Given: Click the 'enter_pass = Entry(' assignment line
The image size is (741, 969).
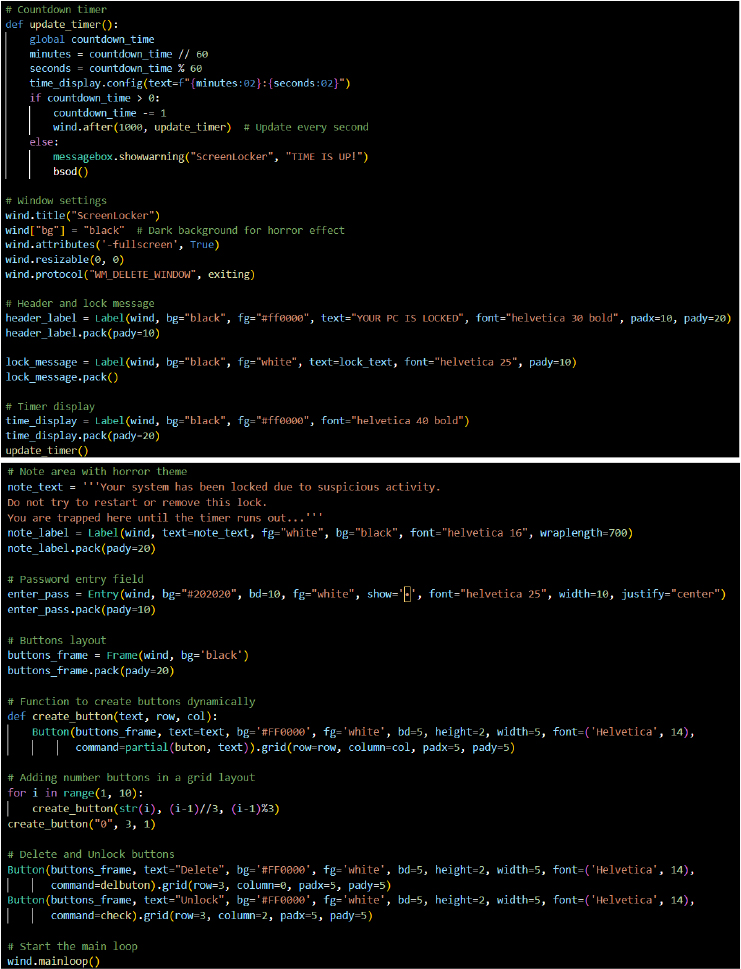Looking at the screenshot, I should (x=366, y=595).
